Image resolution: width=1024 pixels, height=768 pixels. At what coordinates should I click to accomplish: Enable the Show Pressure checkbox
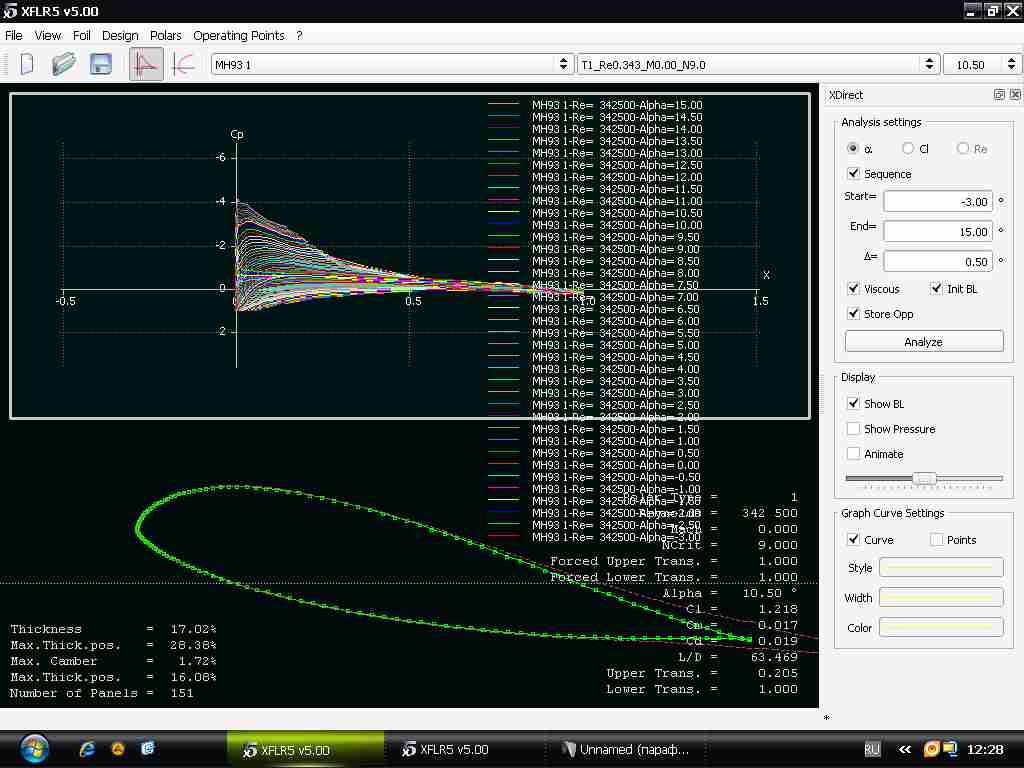(x=853, y=429)
